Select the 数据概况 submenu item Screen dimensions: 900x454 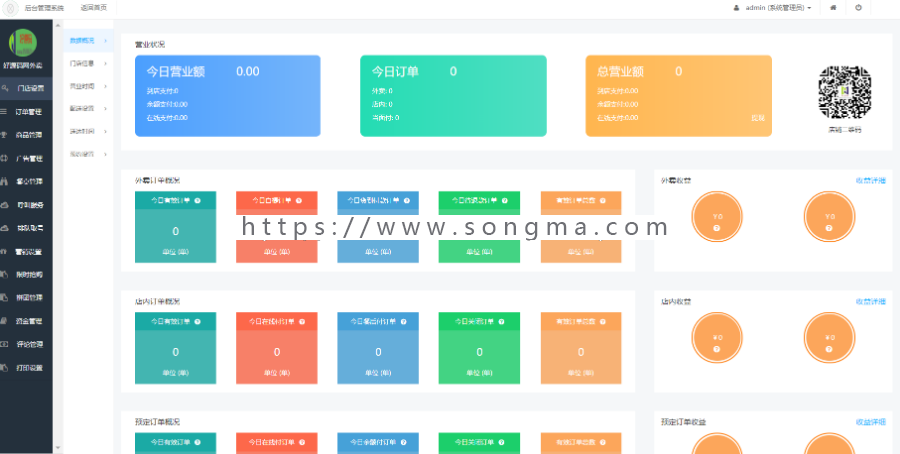[x=88, y=41]
